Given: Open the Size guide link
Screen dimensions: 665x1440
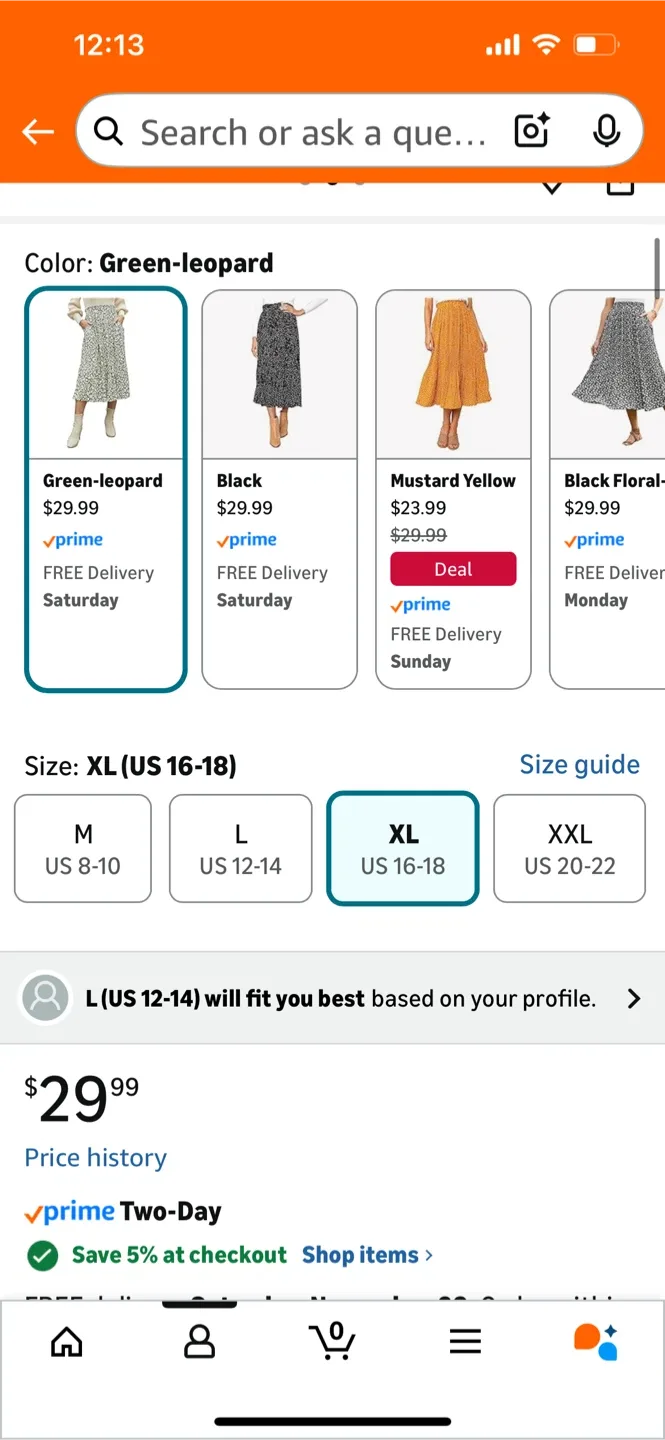Looking at the screenshot, I should point(579,765).
